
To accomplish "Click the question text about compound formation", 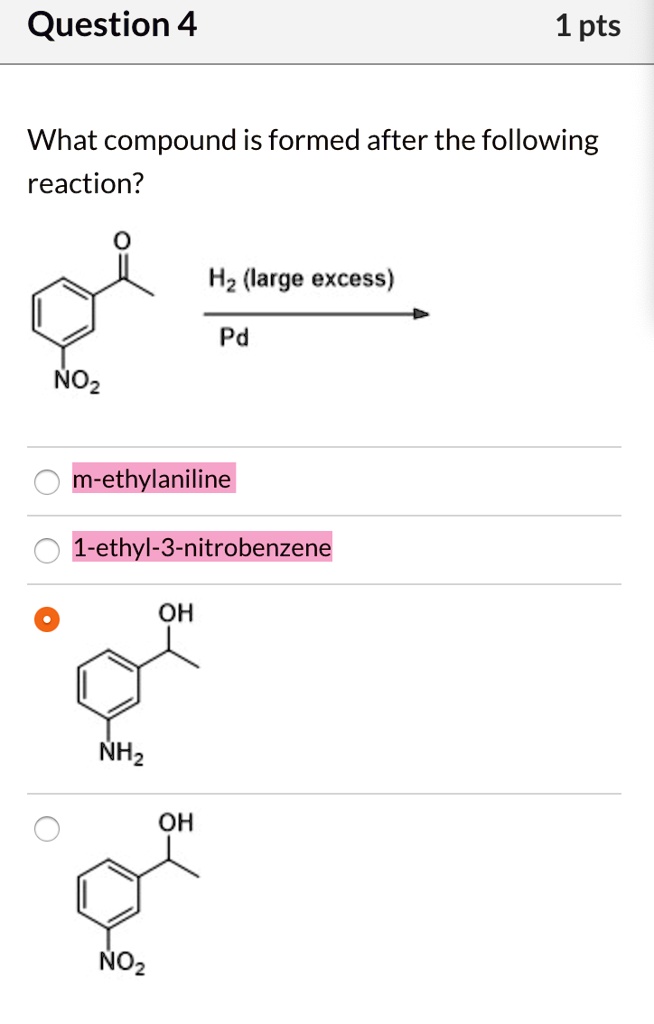I will (310, 160).
